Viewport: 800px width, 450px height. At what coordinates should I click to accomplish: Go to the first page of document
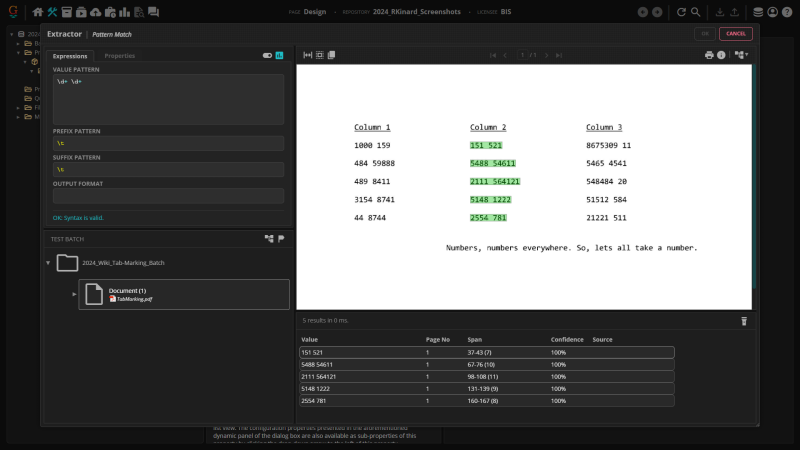pyautogui.click(x=493, y=55)
